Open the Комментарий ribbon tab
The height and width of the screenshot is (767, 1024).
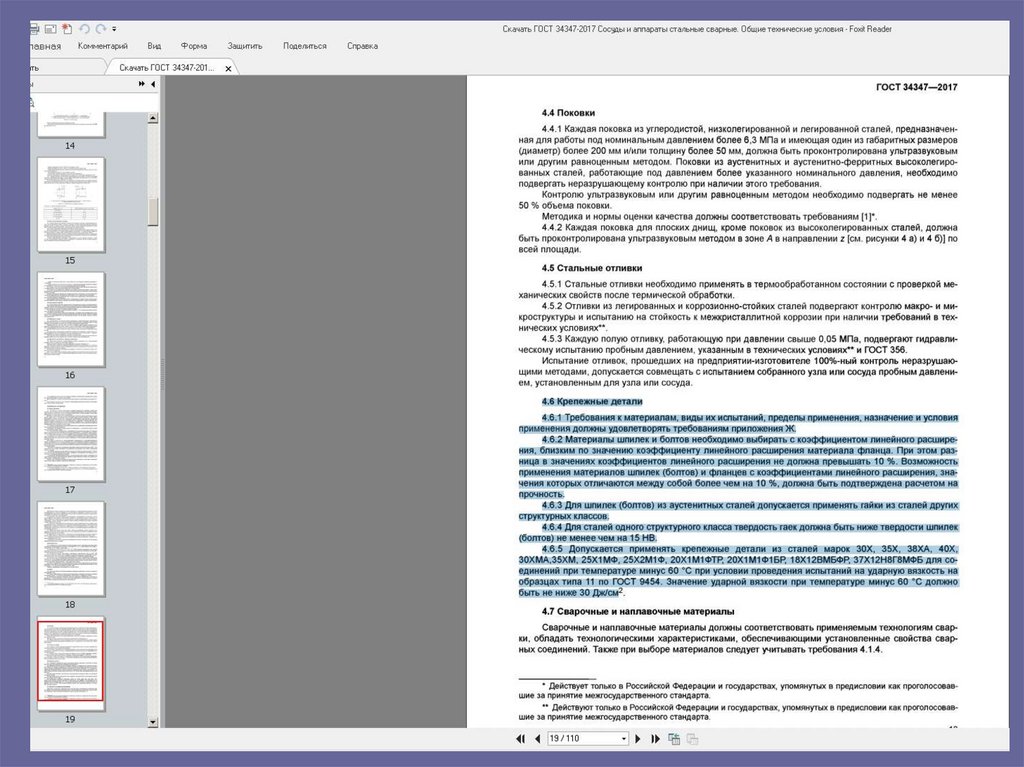click(x=103, y=46)
